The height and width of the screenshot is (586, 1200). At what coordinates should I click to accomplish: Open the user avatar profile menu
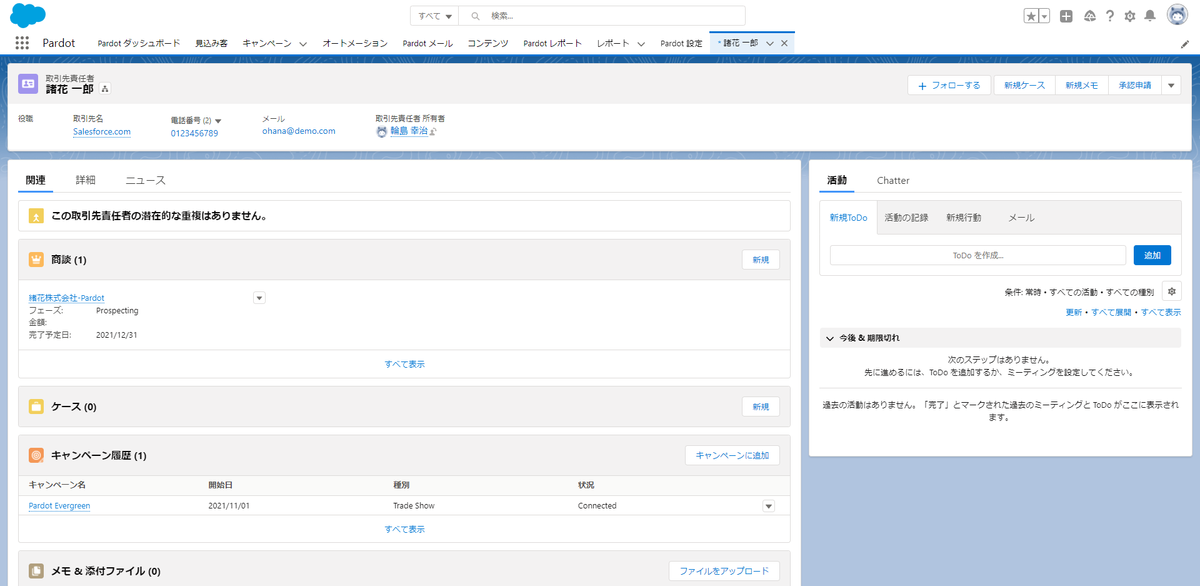(1177, 15)
